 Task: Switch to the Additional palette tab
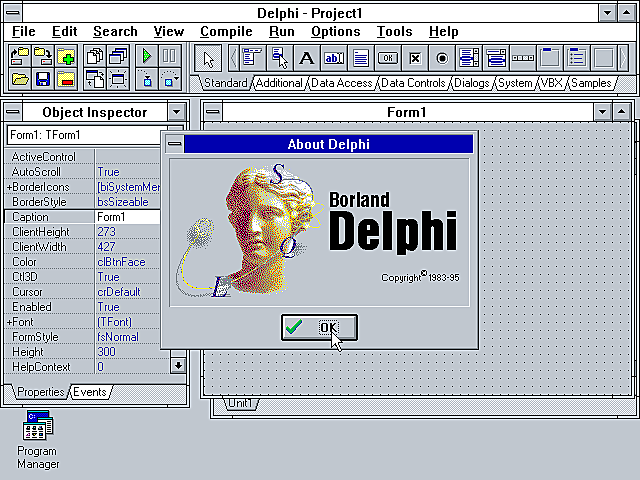tap(279, 83)
